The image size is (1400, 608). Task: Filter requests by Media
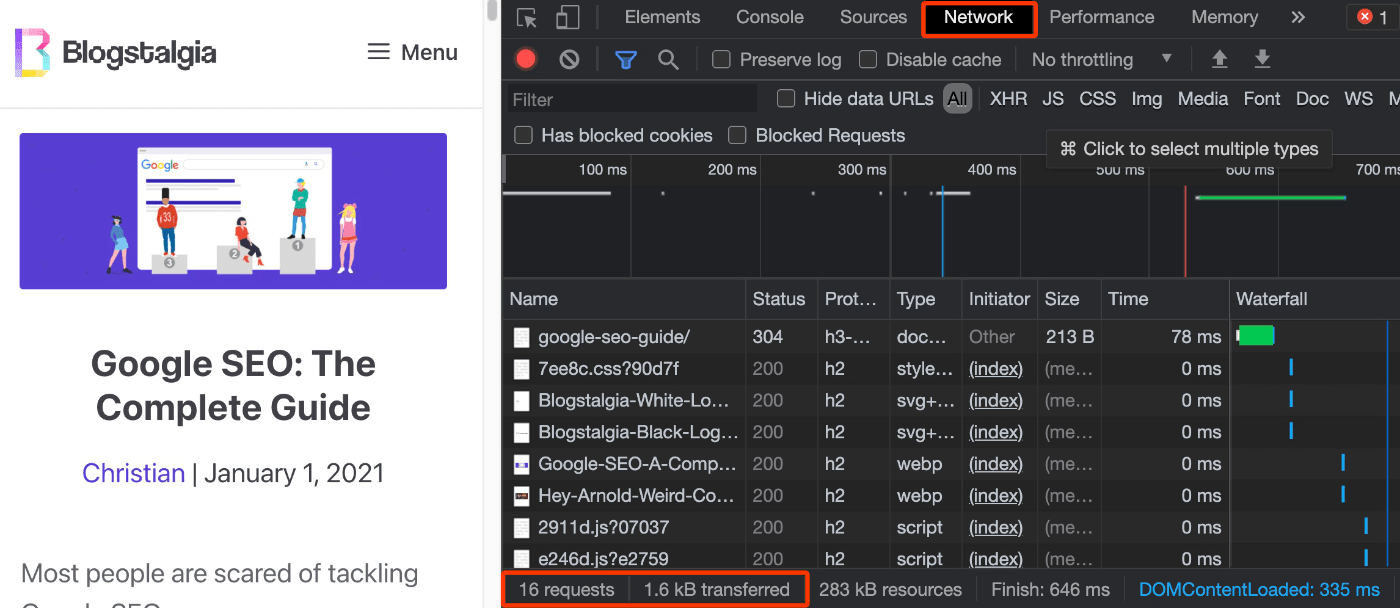pos(1203,98)
